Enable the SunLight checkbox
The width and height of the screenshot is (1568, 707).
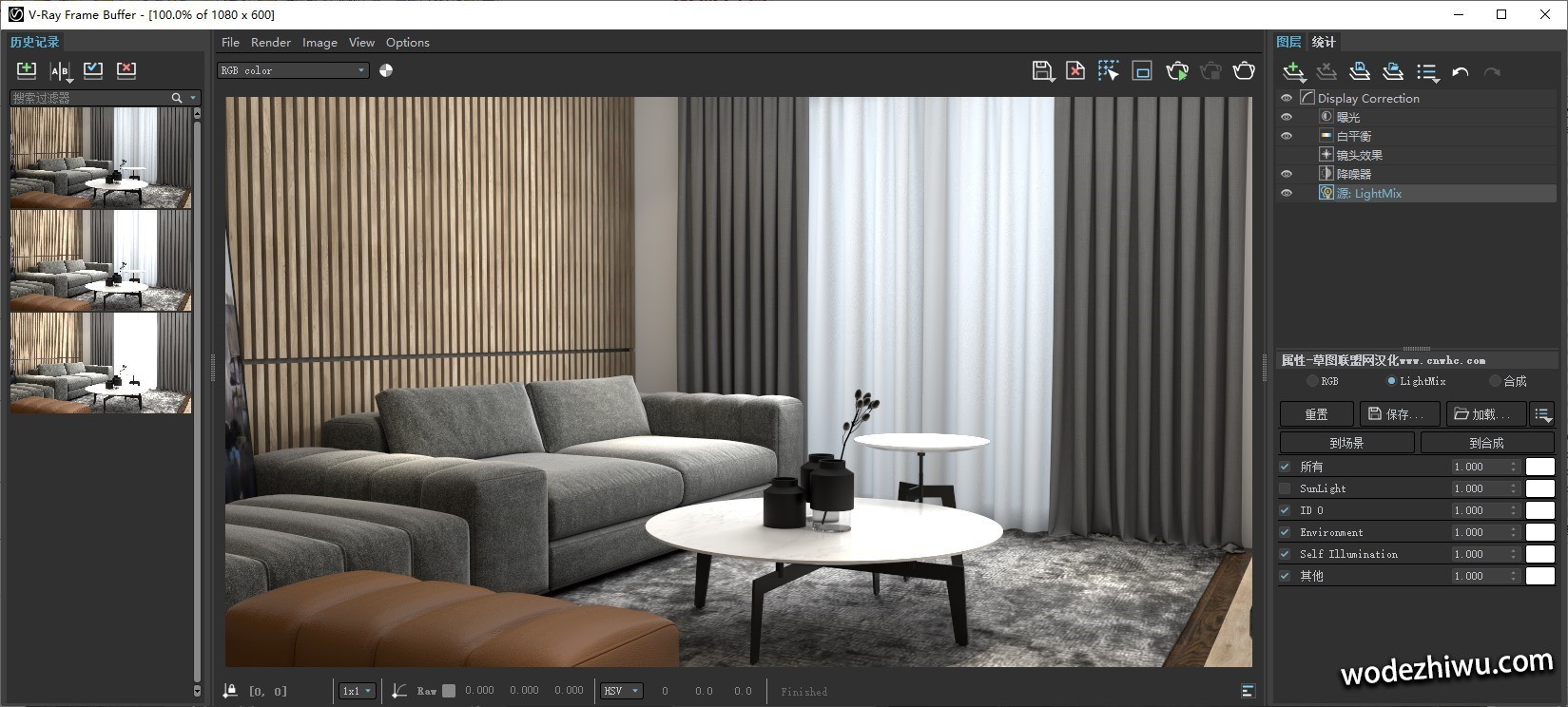click(x=1286, y=488)
